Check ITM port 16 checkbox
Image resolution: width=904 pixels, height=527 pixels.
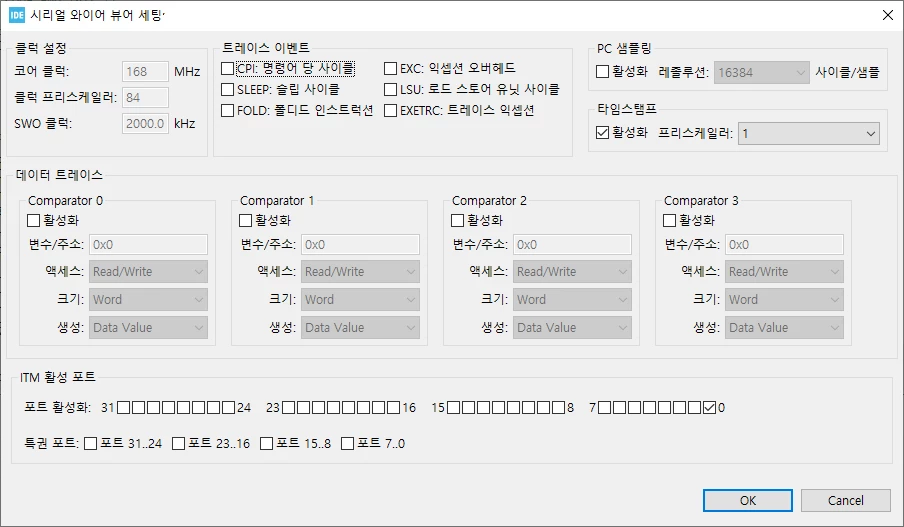(393, 408)
